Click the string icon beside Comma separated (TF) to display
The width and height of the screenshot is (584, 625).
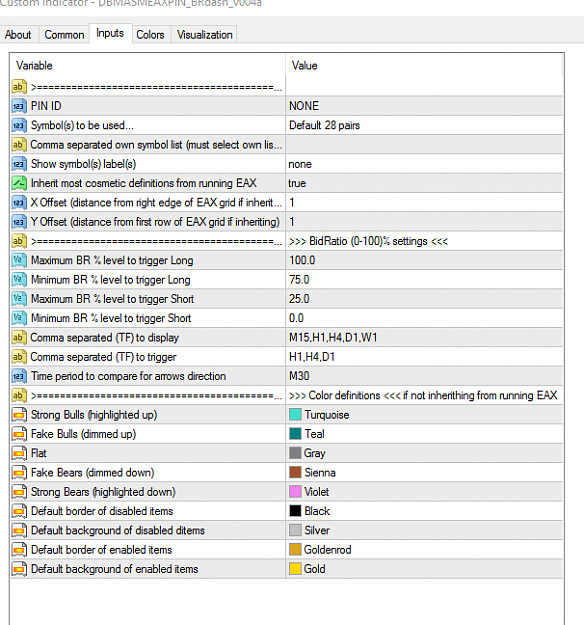point(19,338)
